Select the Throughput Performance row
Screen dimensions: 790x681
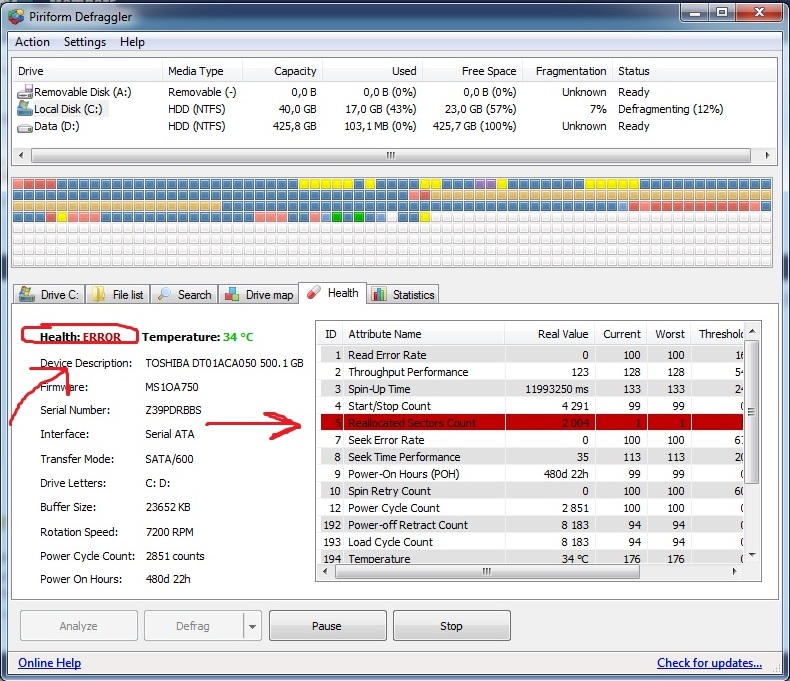532,372
